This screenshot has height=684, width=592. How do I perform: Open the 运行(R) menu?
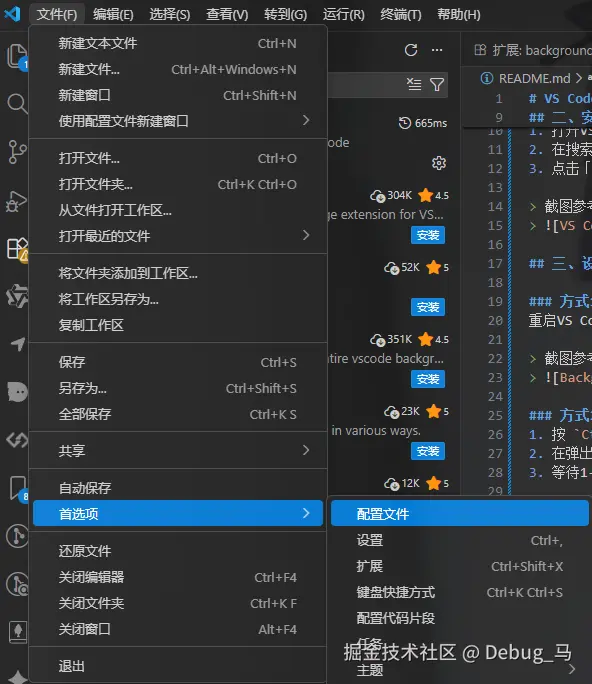tap(343, 14)
